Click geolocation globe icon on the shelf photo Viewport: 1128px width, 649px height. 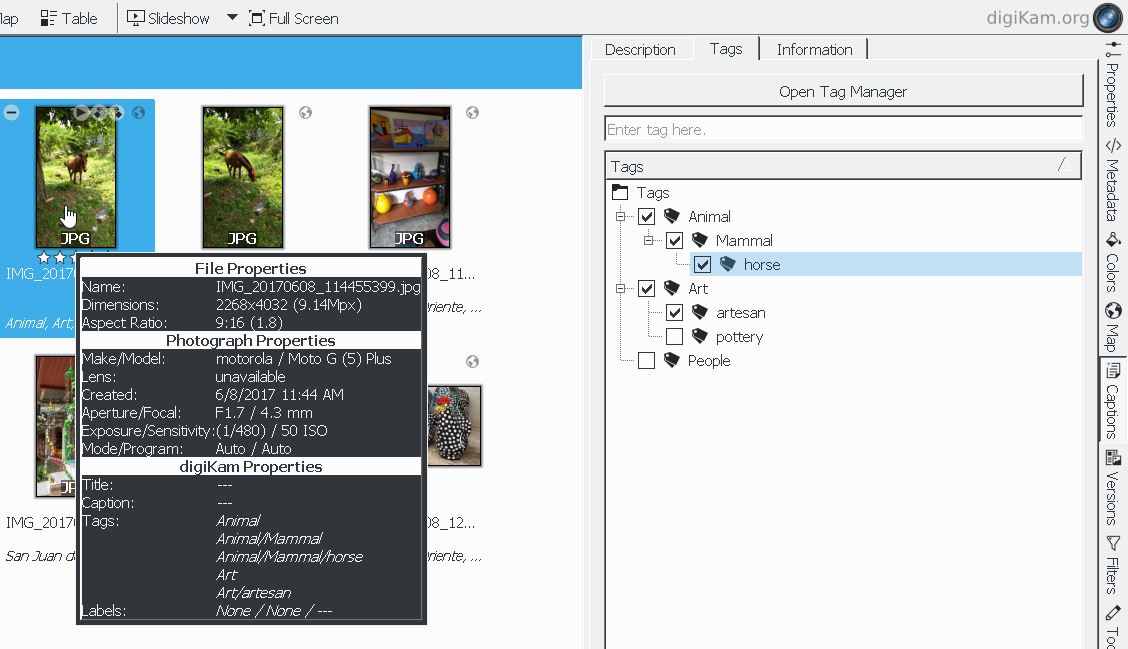click(472, 113)
